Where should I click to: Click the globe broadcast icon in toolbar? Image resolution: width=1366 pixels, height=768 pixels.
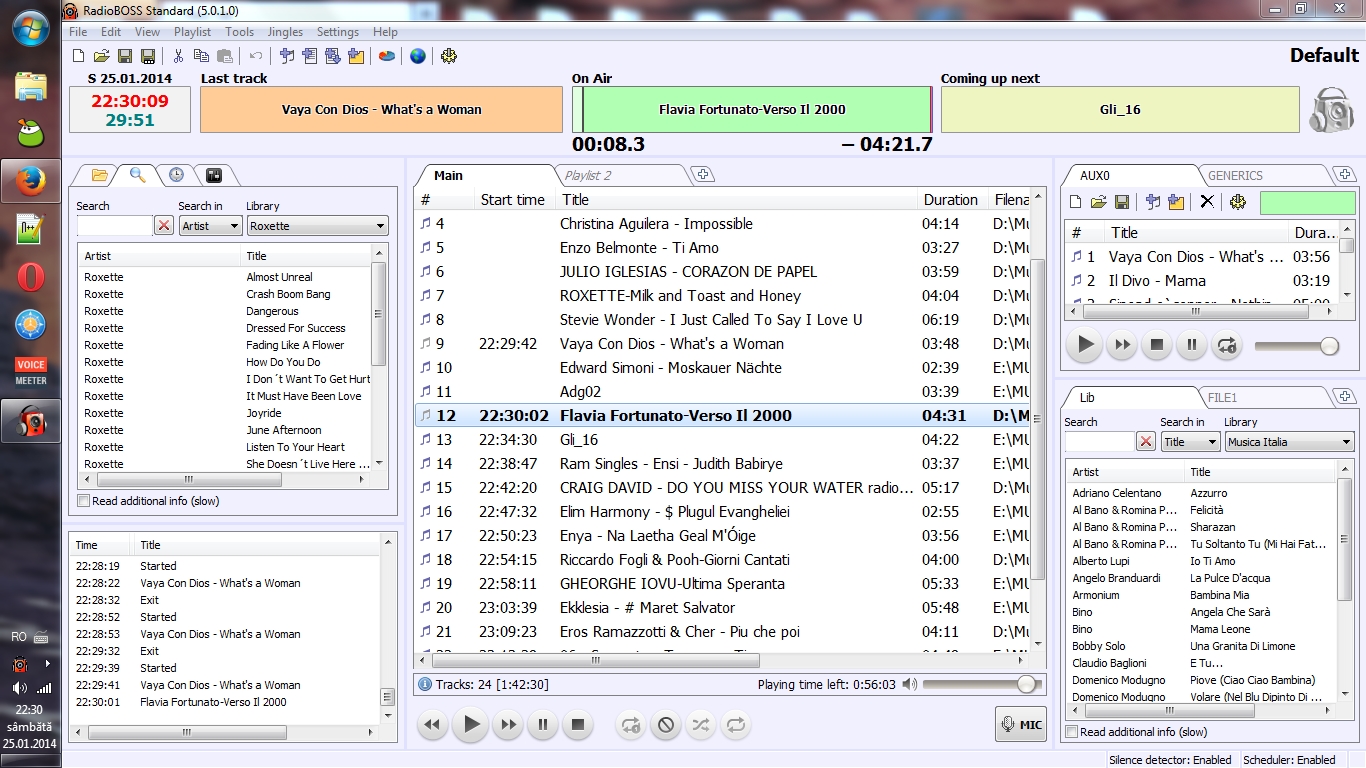click(418, 56)
